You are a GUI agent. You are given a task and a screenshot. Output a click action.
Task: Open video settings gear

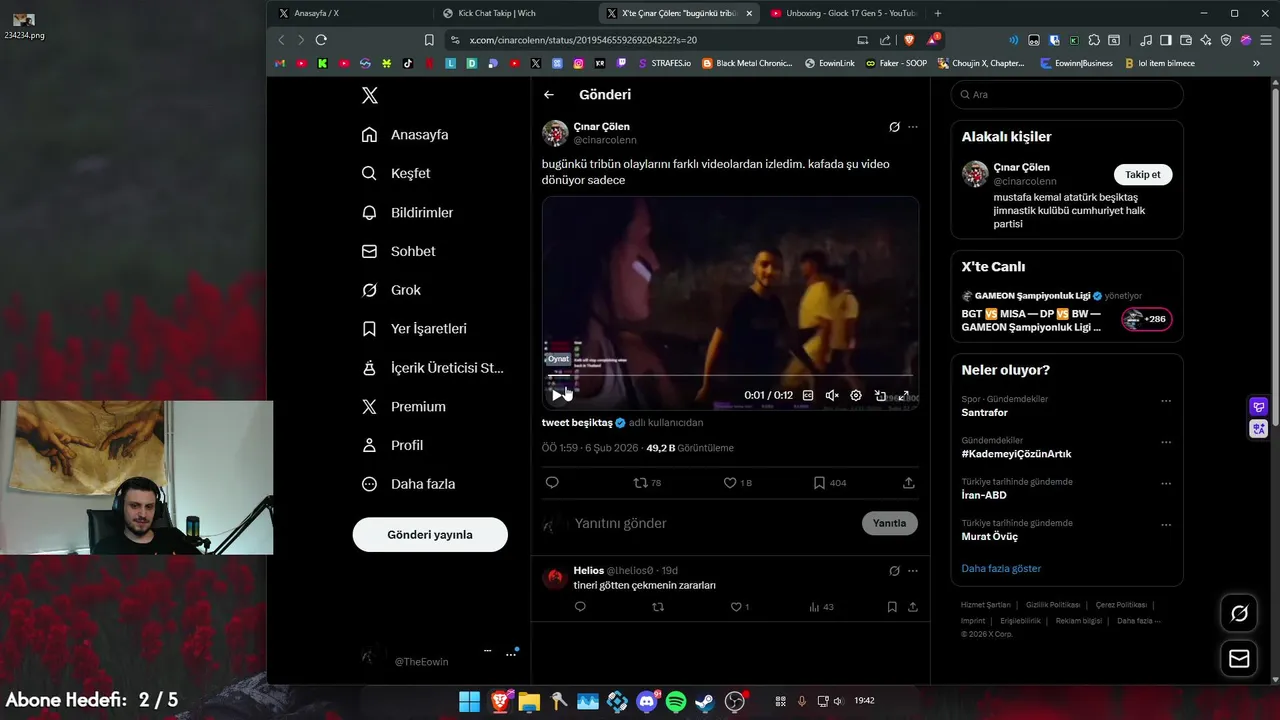point(856,395)
